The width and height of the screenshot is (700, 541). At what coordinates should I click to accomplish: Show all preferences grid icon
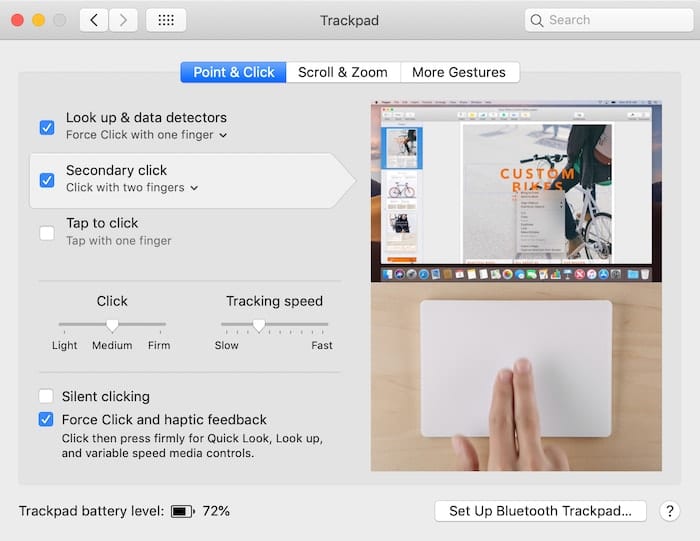coord(165,20)
